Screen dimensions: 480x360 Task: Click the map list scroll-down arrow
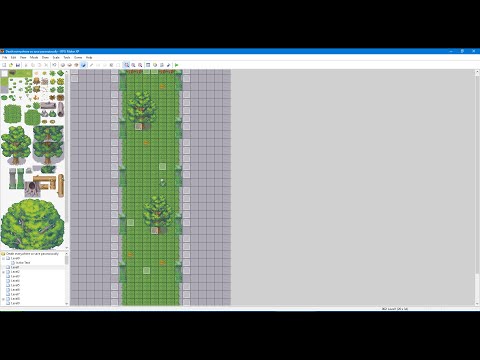coord(67,303)
